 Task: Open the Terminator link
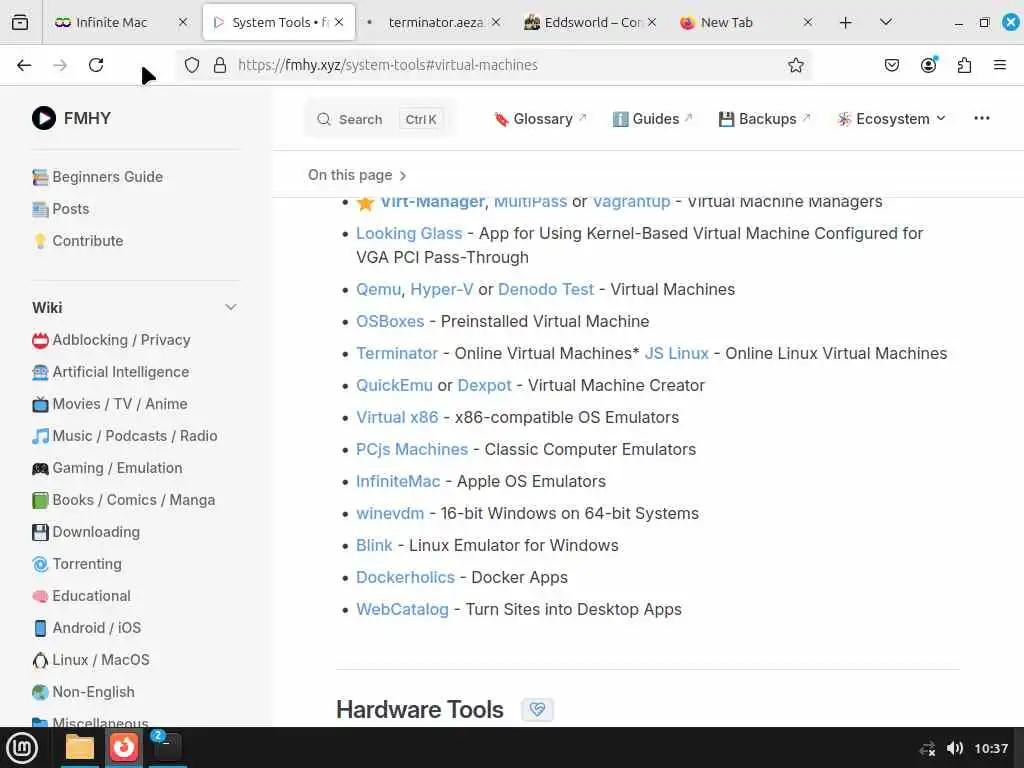(x=397, y=353)
